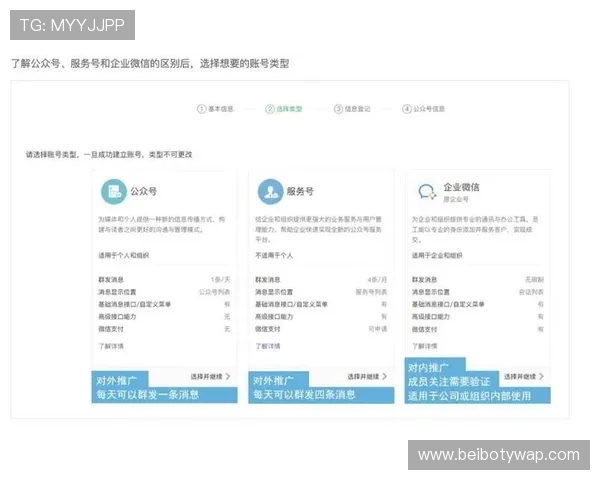The width and height of the screenshot is (600, 480).
Task: Click the 会话列表 display position value
Action: click(531, 292)
